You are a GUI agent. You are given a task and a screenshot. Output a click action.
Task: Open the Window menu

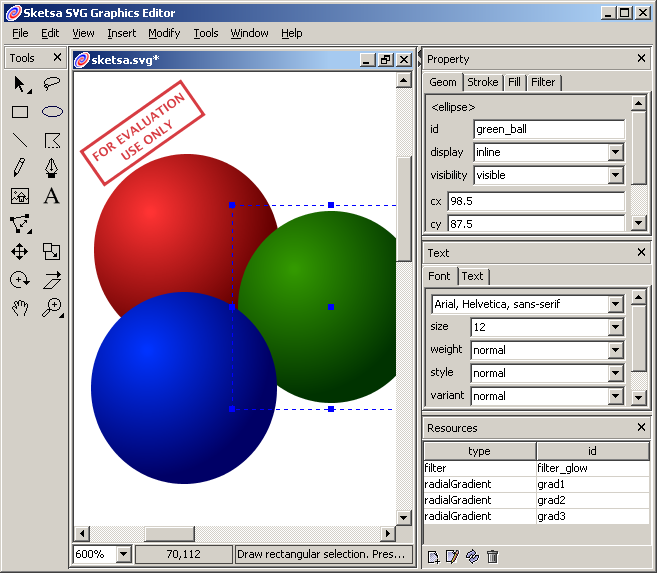click(249, 33)
